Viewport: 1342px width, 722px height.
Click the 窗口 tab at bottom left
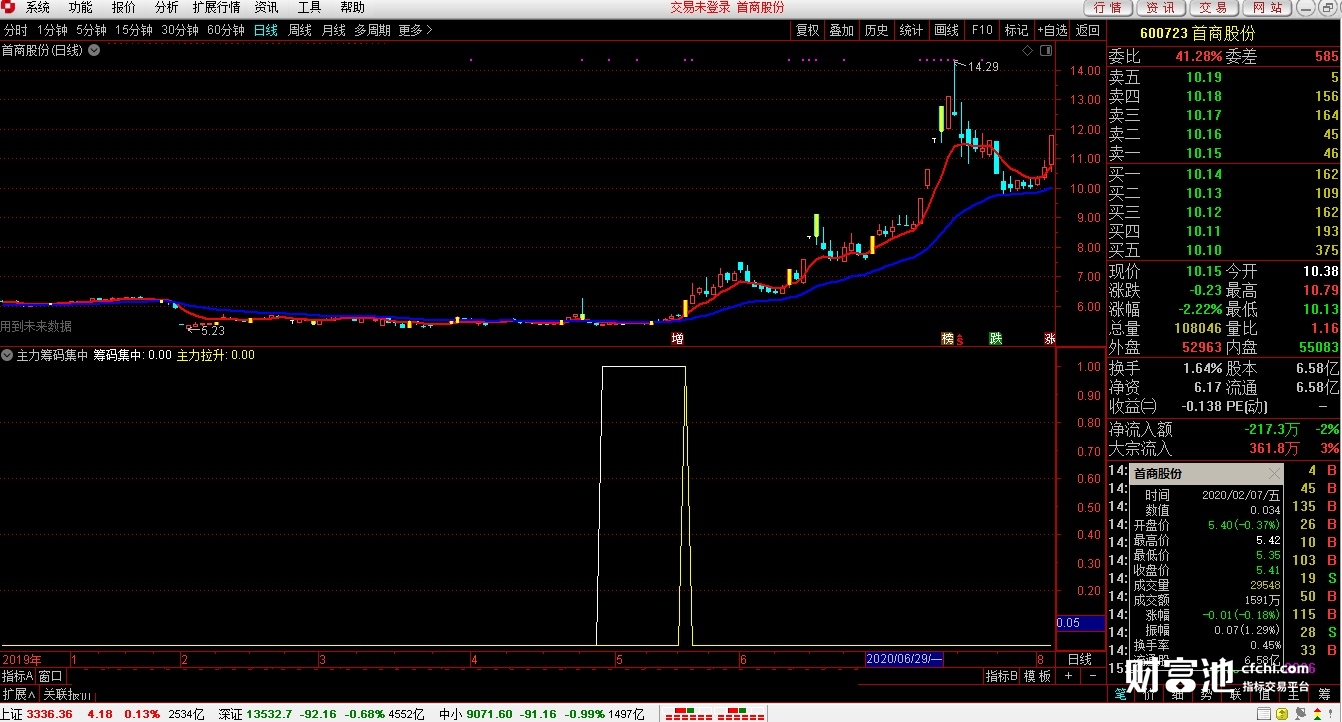pyautogui.click(x=50, y=677)
